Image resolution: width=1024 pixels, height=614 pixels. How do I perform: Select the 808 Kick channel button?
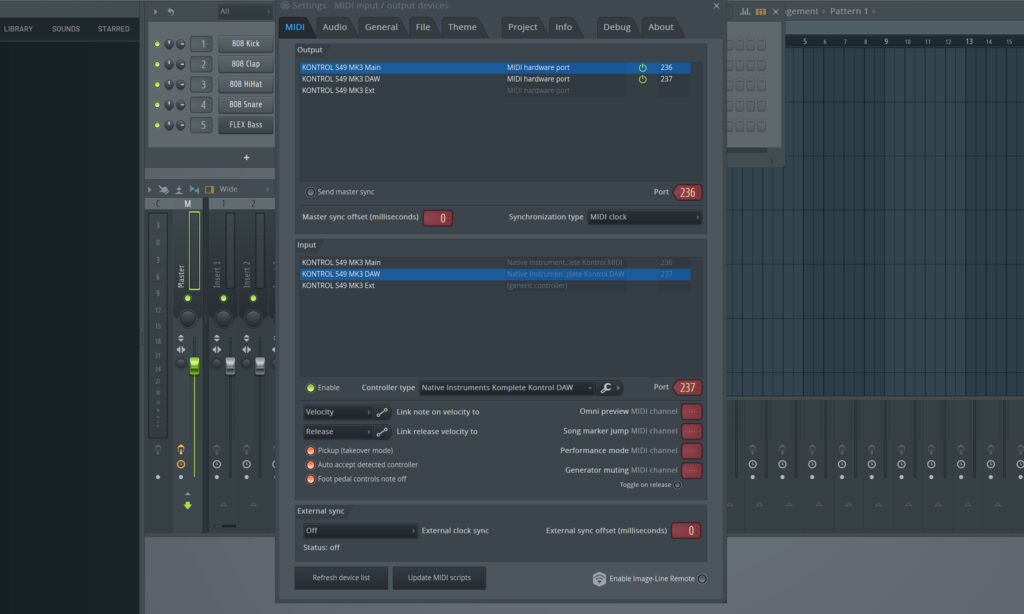(x=246, y=44)
